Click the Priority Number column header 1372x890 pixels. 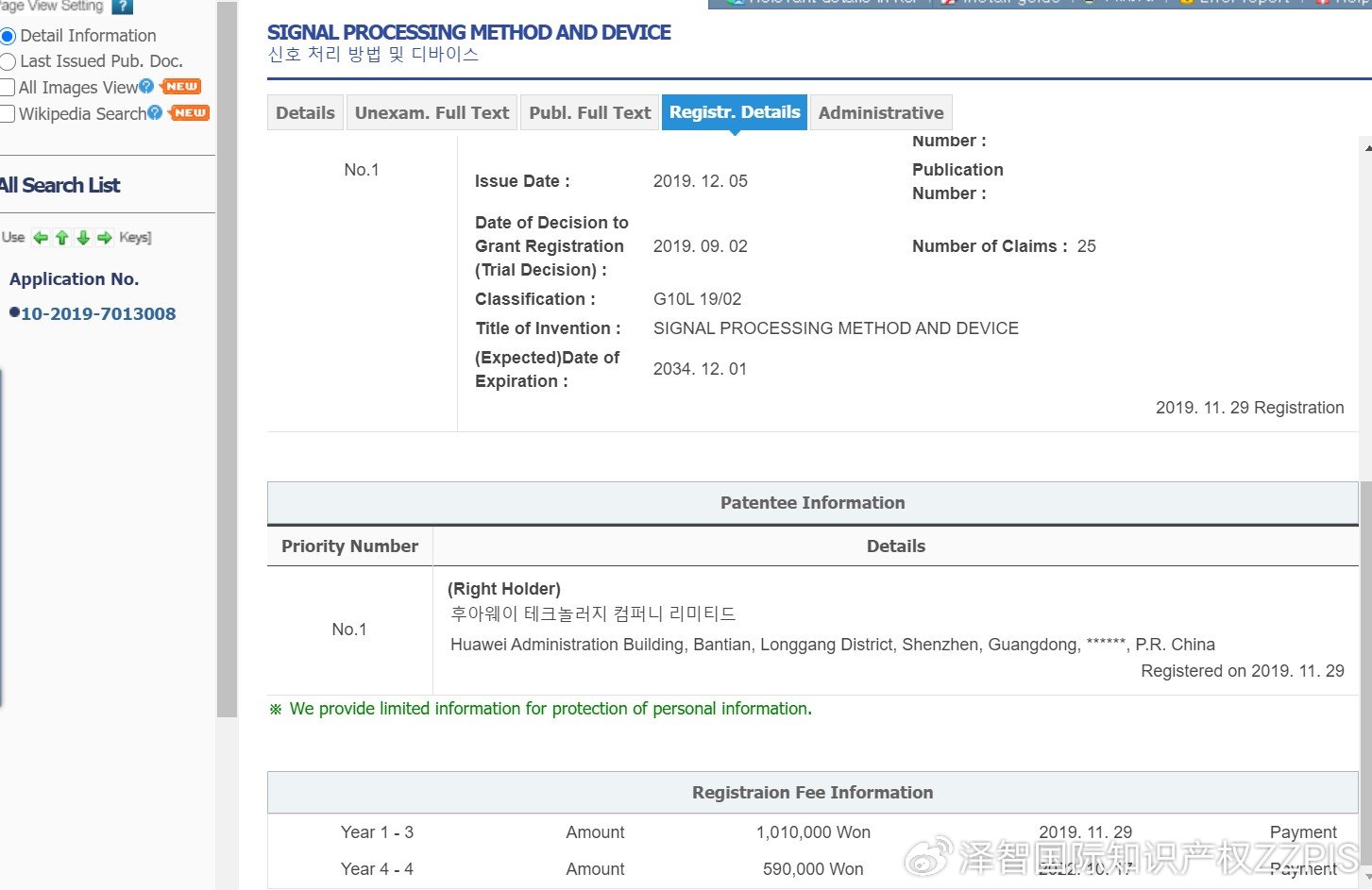click(x=349, y=546)
